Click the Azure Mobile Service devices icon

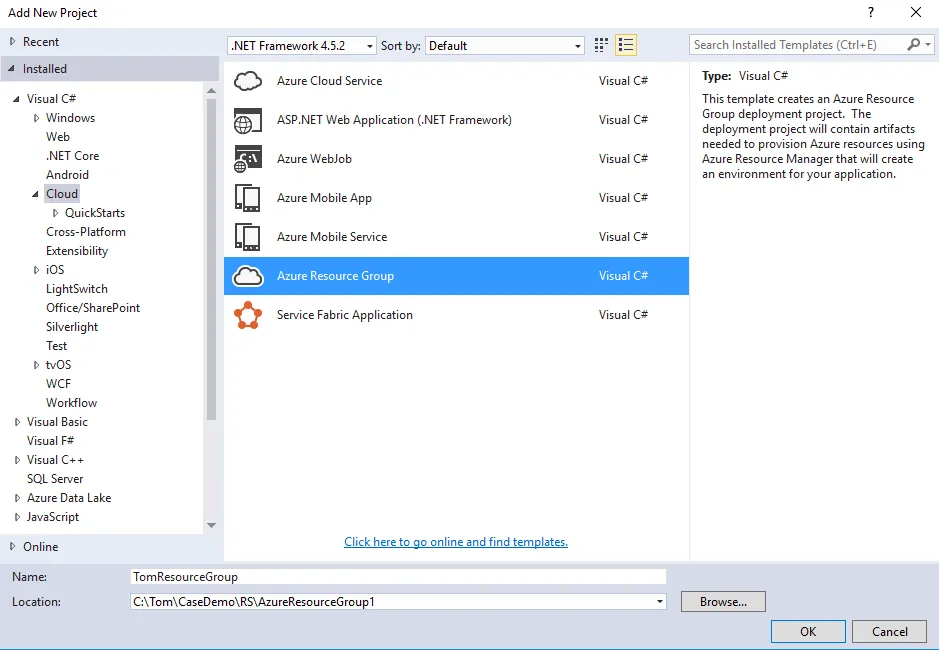(248, 237)
